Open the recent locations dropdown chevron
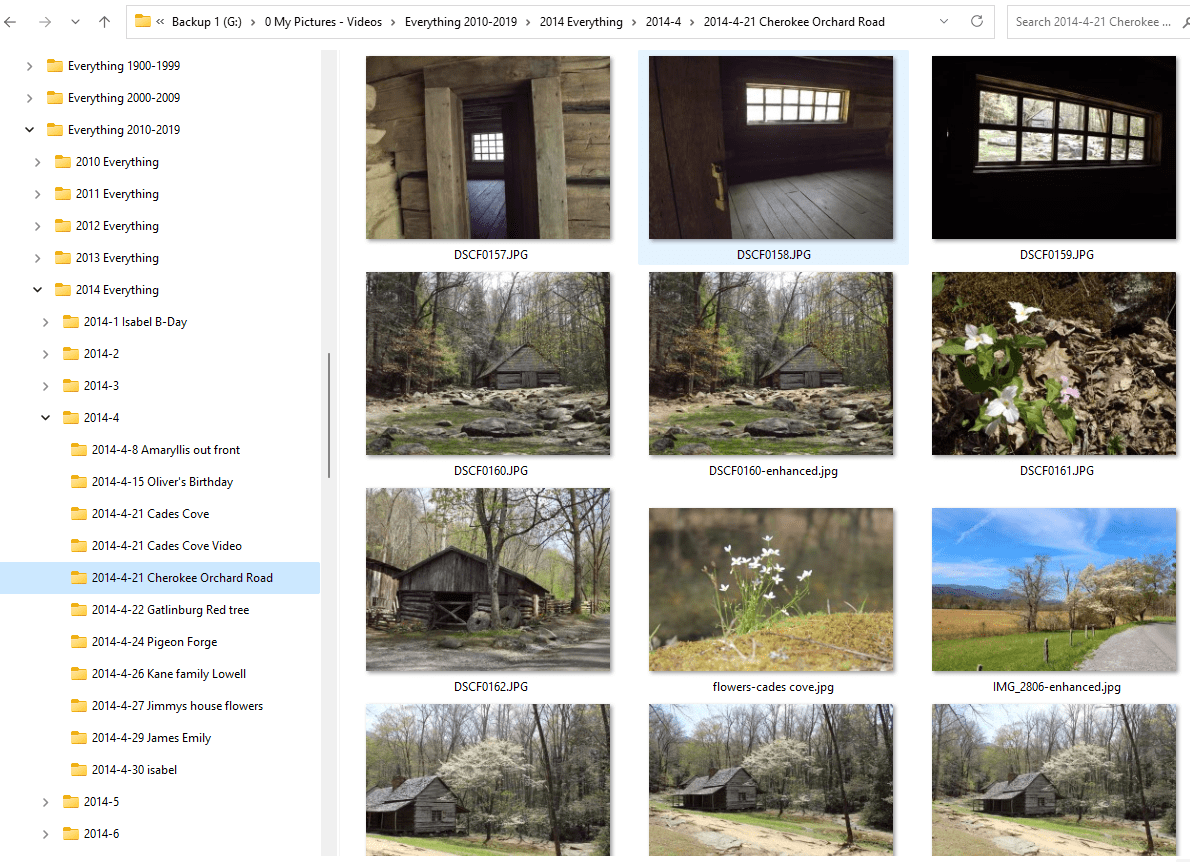The height and width of the screenshot is (862, 1190). [x=75, y=21]
